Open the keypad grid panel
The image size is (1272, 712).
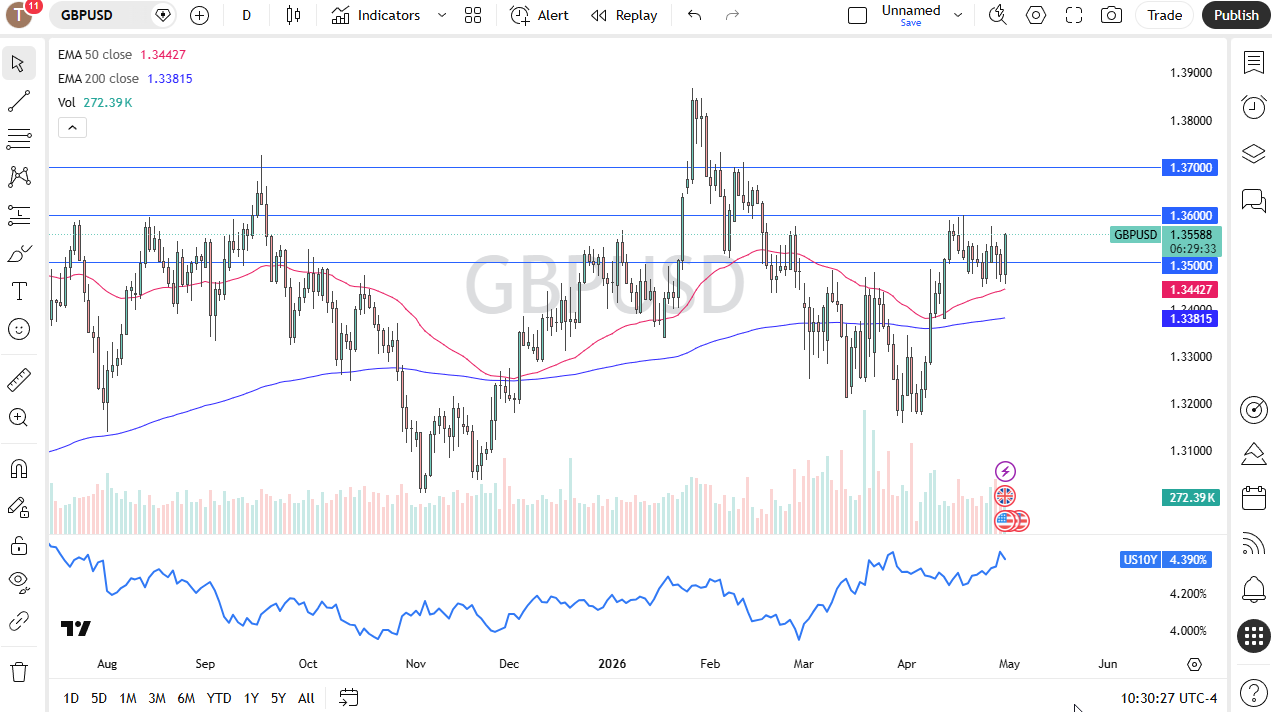[1253, 636]
